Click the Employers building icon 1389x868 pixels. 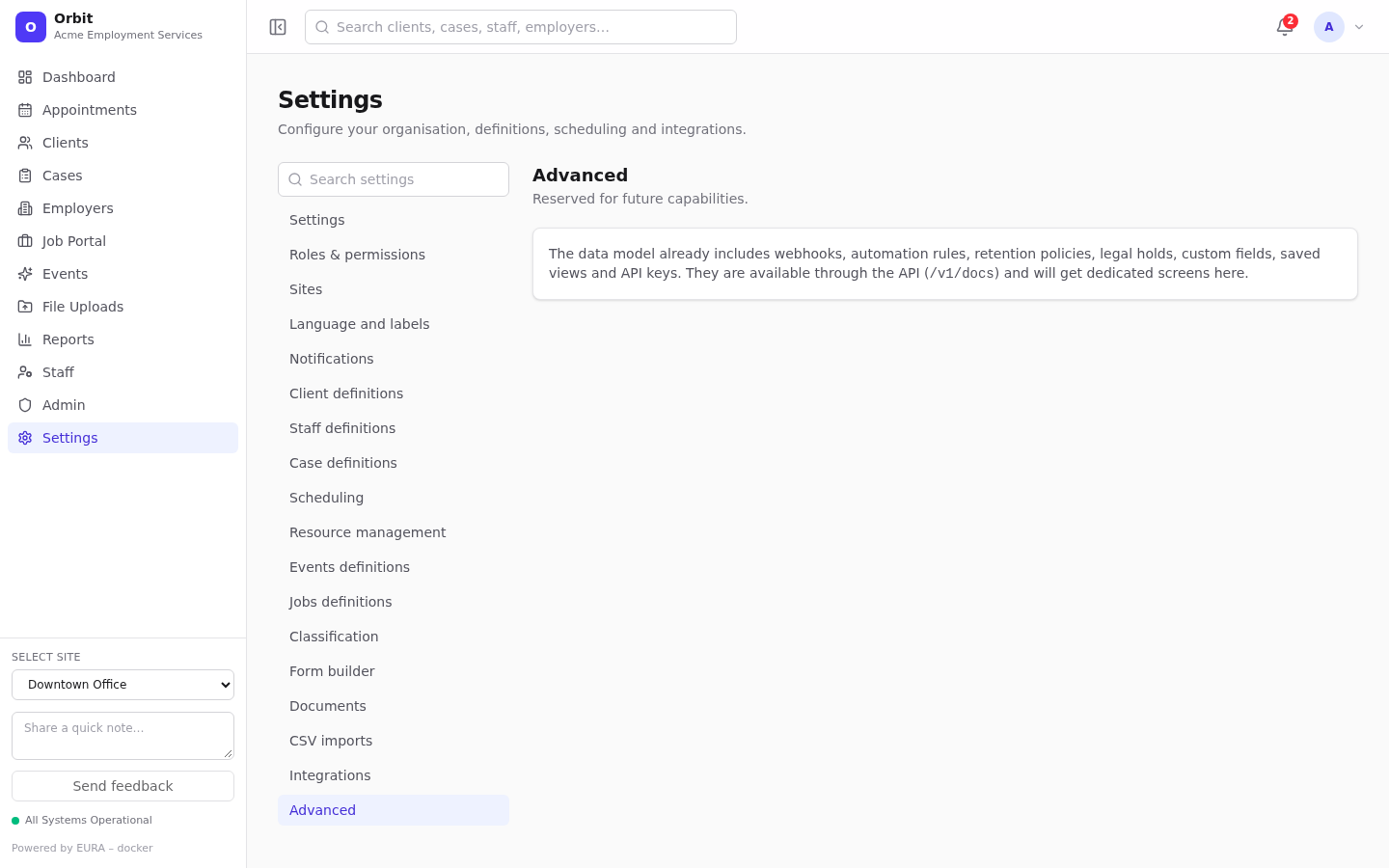pos(25,208)
